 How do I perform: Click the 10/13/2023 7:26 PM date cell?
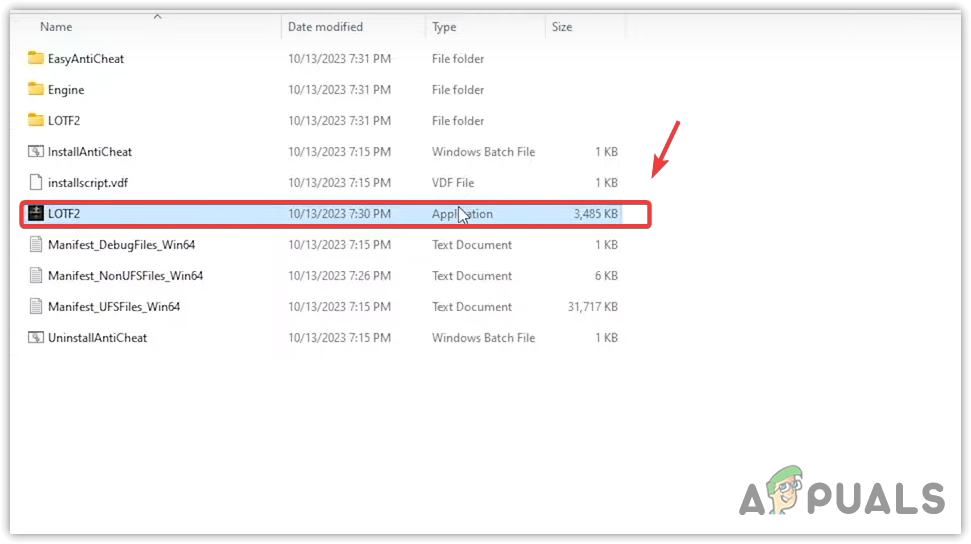coord(339,275)
